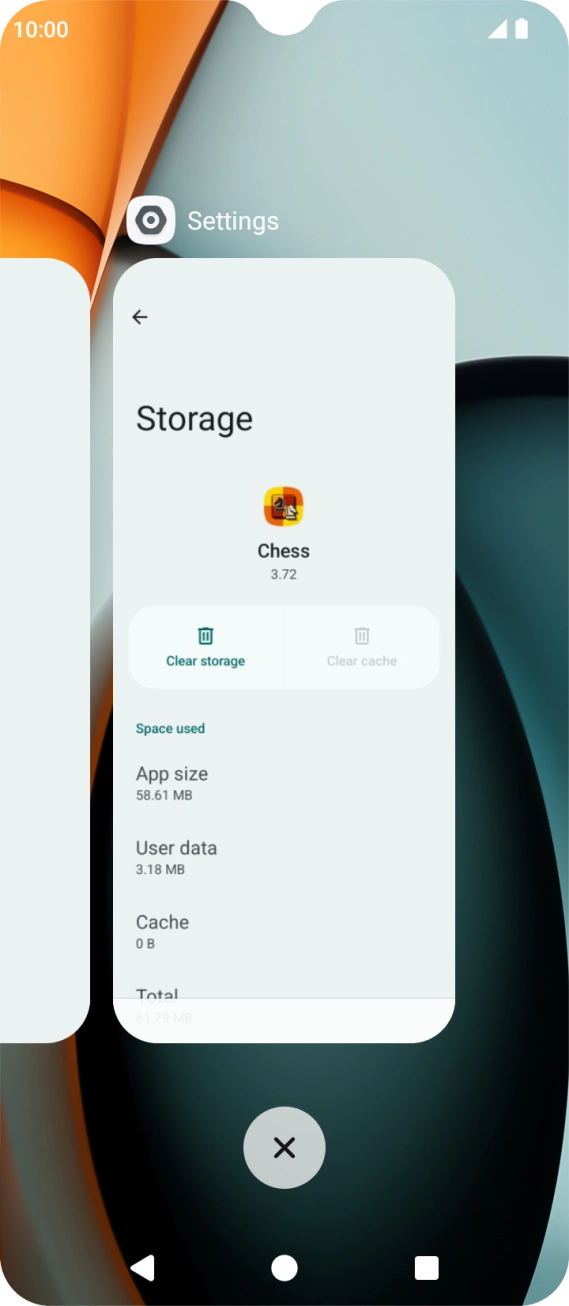Tap the Settings gear app icon
Viewport: 569px width, 1306px height.
tap(151, 220)
